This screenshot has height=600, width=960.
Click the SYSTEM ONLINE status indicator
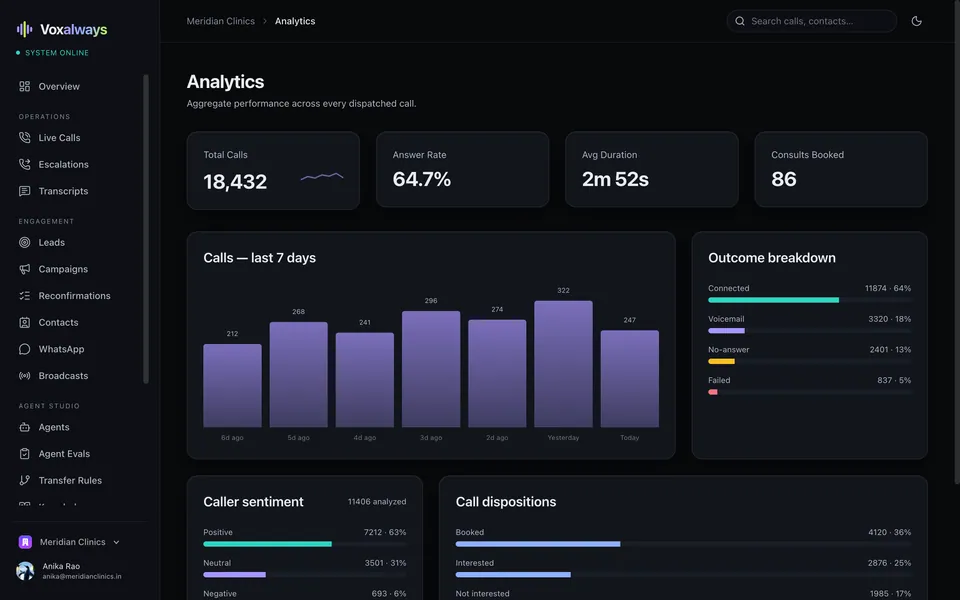[53, 53]
